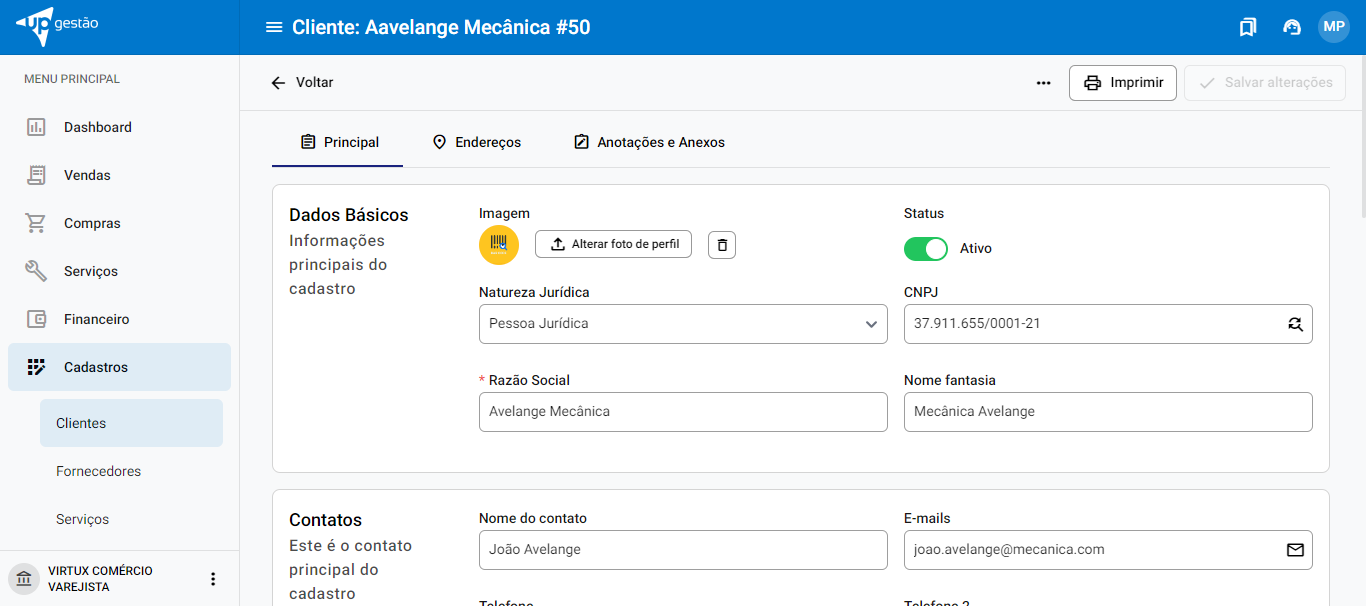Viewport: 1366px width, 606px height.
Task: Open the three-dot more options menu
Action: pos(1043,83)
